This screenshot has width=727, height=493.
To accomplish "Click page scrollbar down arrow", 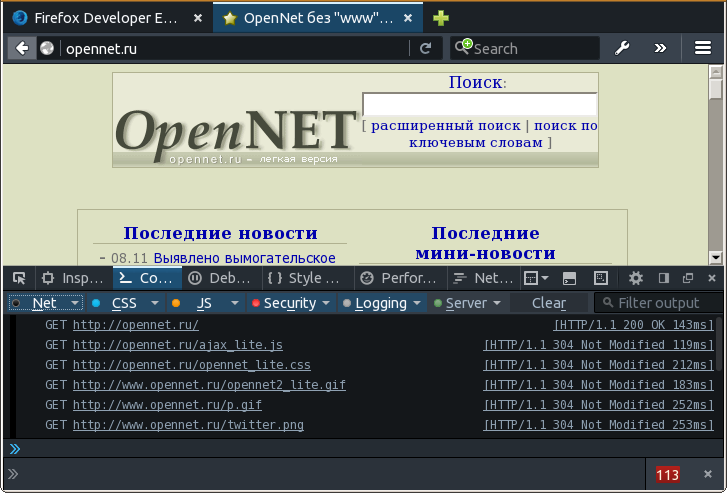I will (x=715, y=257).
